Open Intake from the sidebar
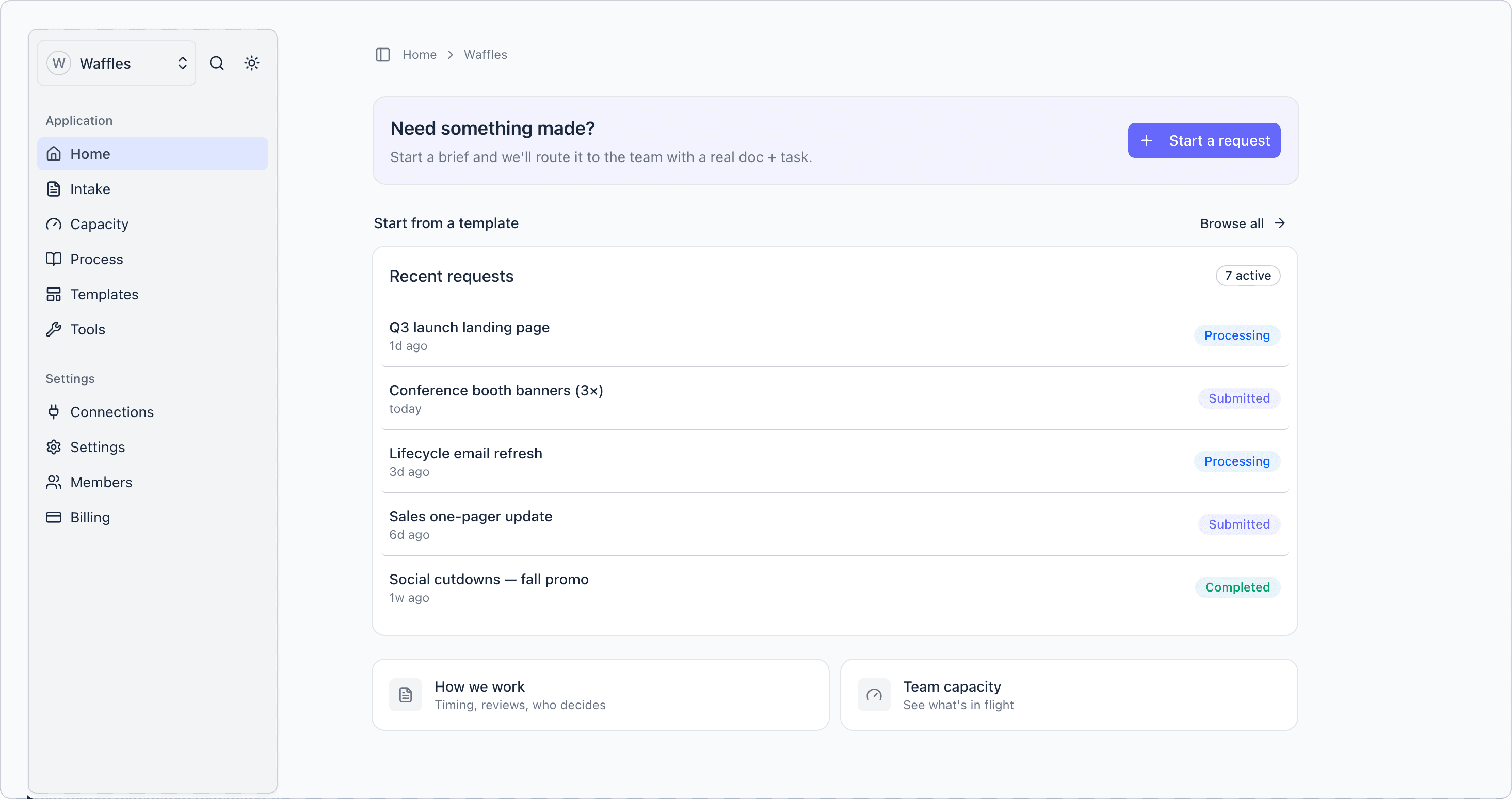The height and width of the screenshot is (799, 1512). tap(153, 189)
